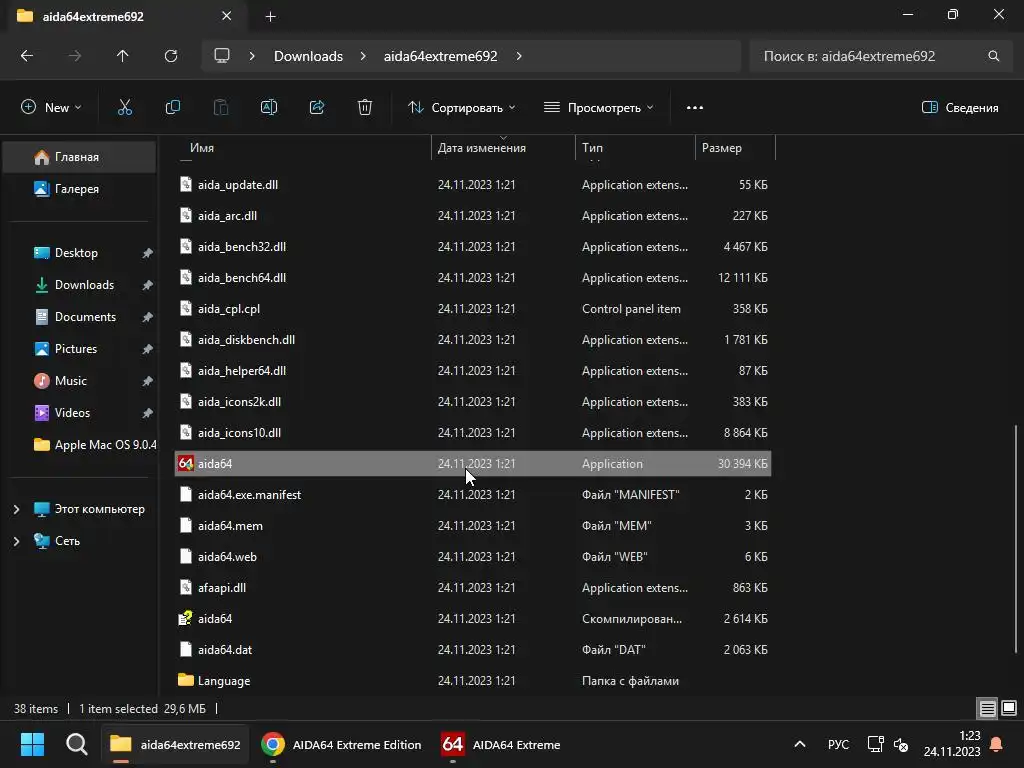Unpin Downloads from quick access
Screen dimensions: 1024x768
point(148,285)
